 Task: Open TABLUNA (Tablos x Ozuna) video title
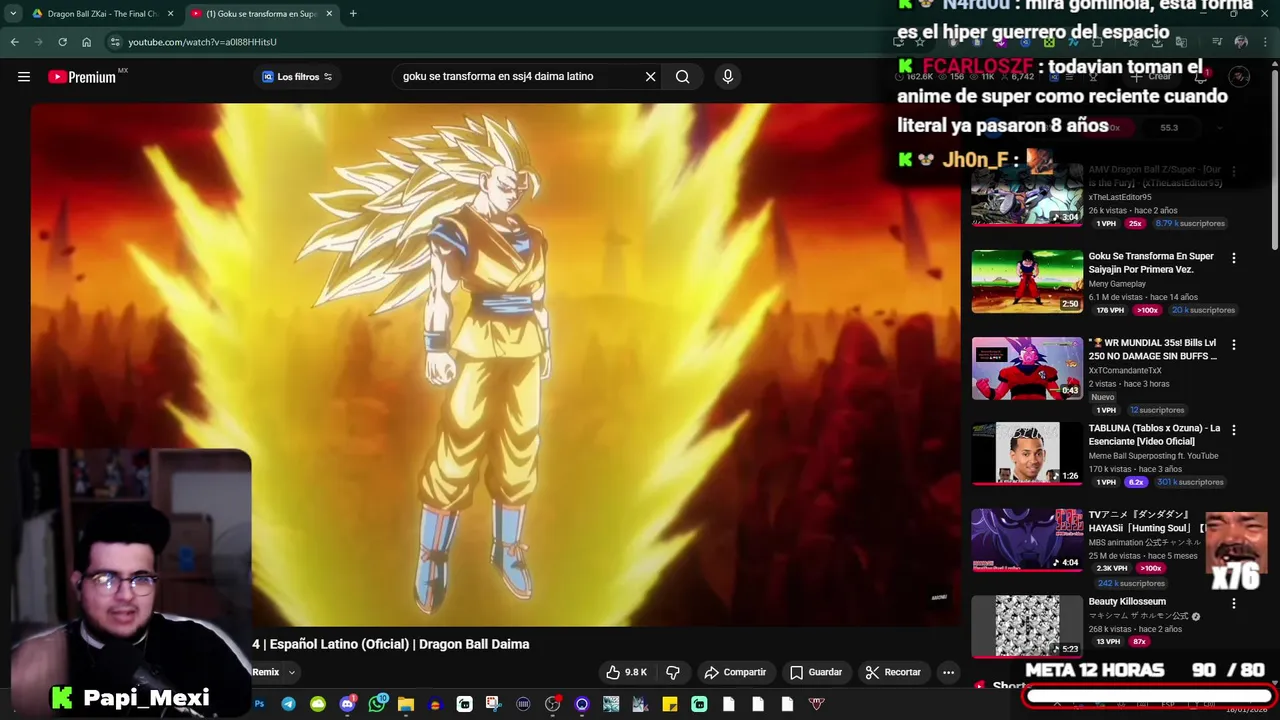1154,435
